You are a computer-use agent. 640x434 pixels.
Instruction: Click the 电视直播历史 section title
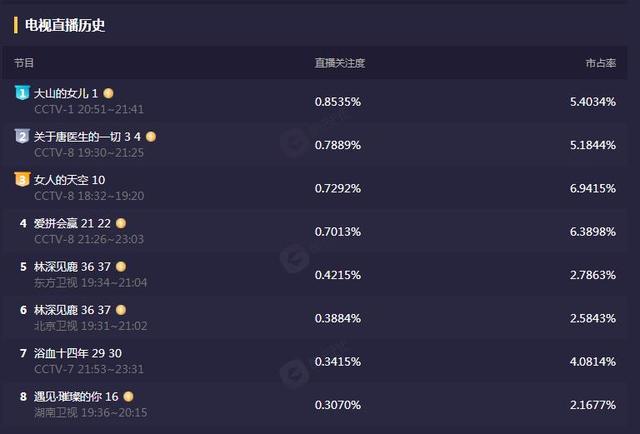65,25
